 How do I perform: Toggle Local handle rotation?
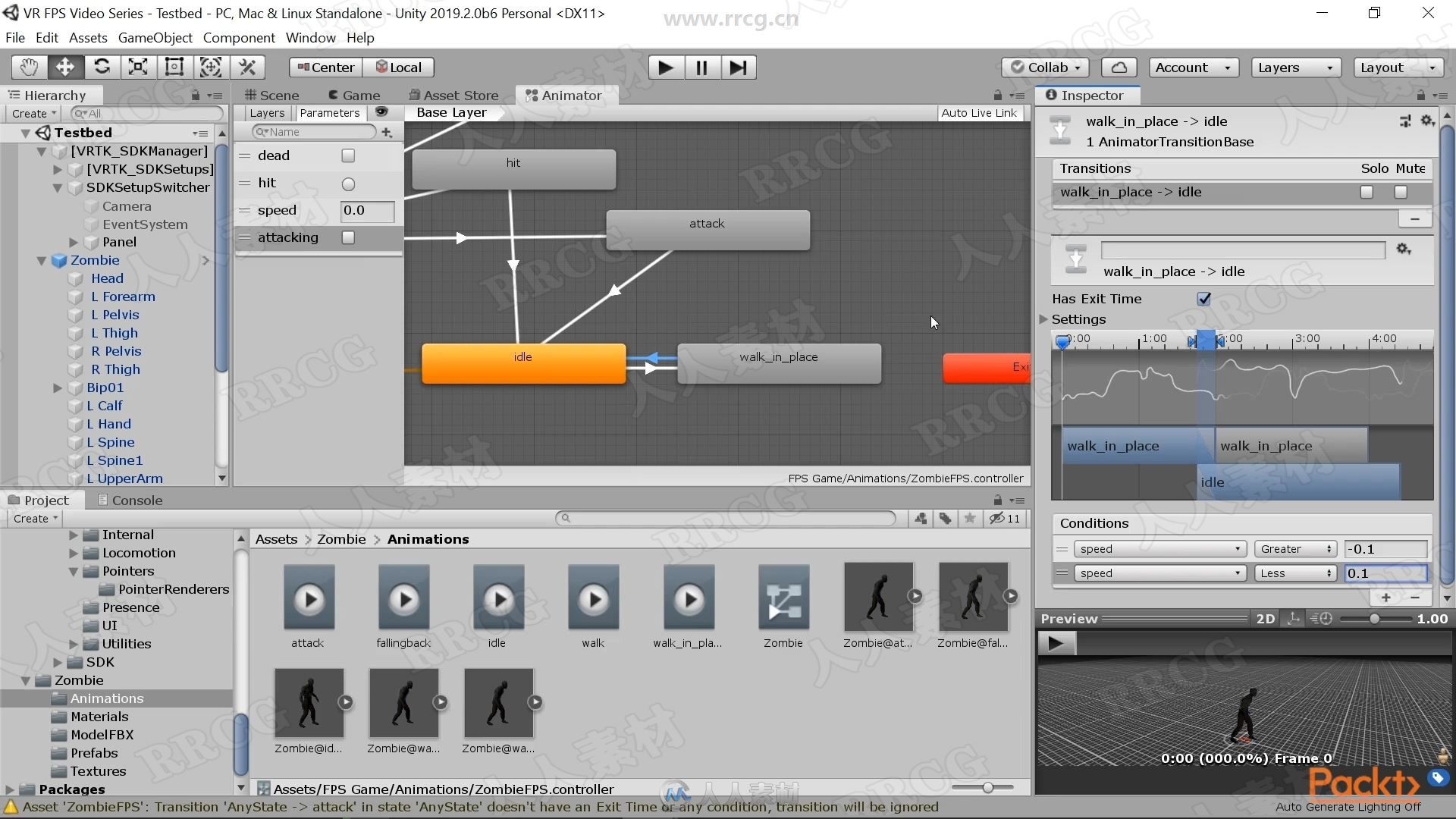399,67
